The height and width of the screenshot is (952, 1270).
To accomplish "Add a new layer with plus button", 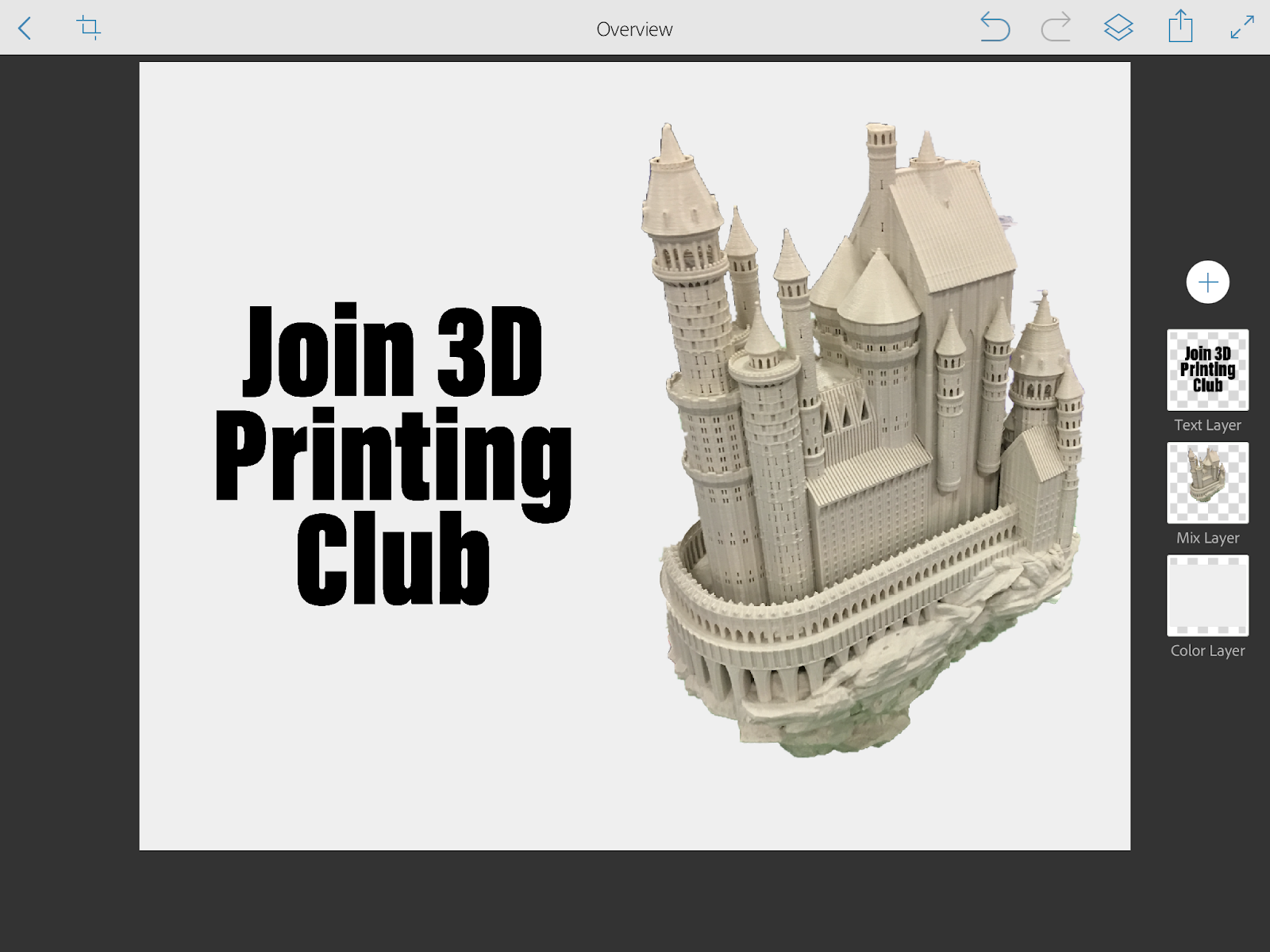I will [x=1208, y=282].
